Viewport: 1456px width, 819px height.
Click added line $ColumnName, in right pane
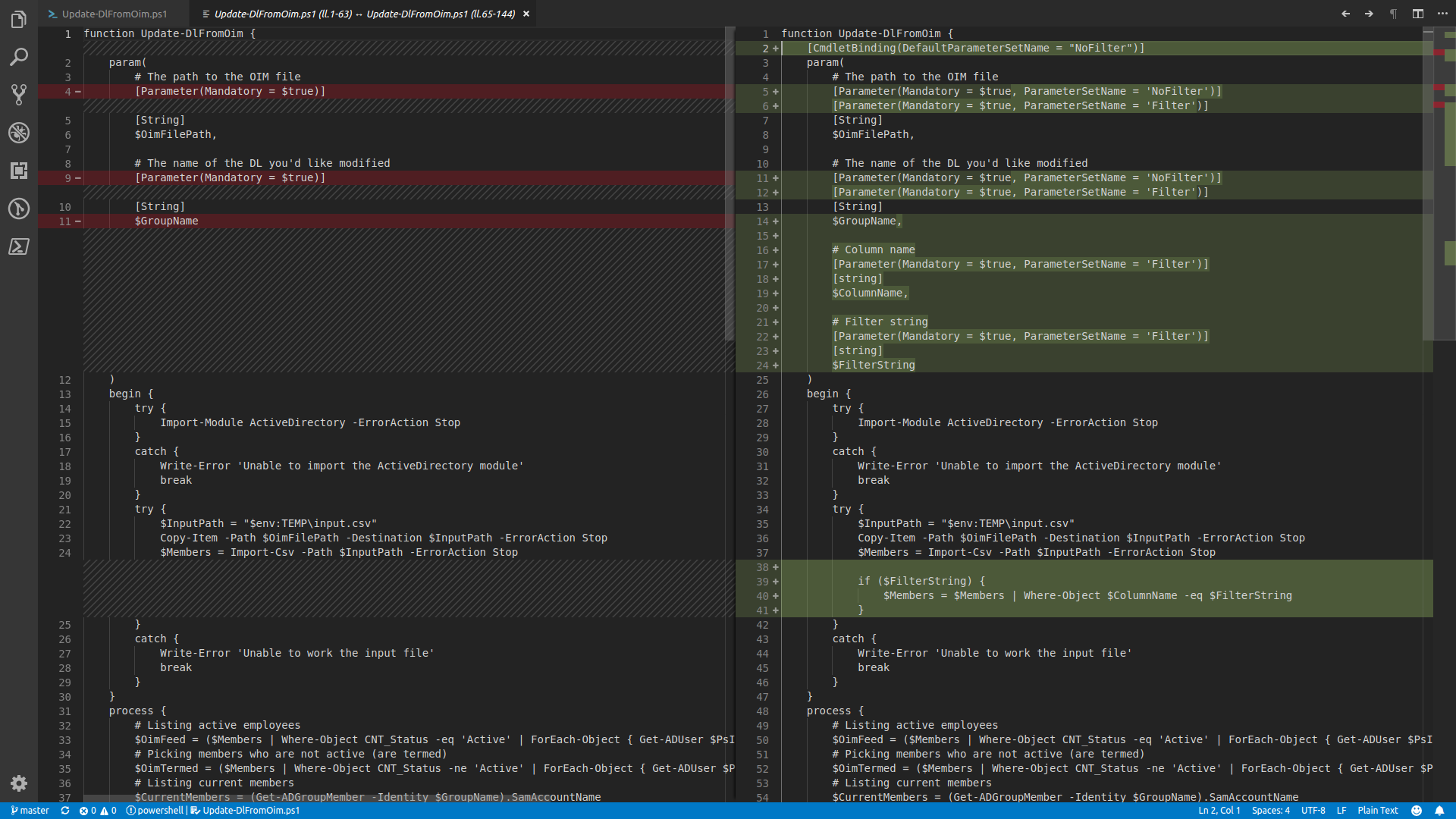pos(870,293)
